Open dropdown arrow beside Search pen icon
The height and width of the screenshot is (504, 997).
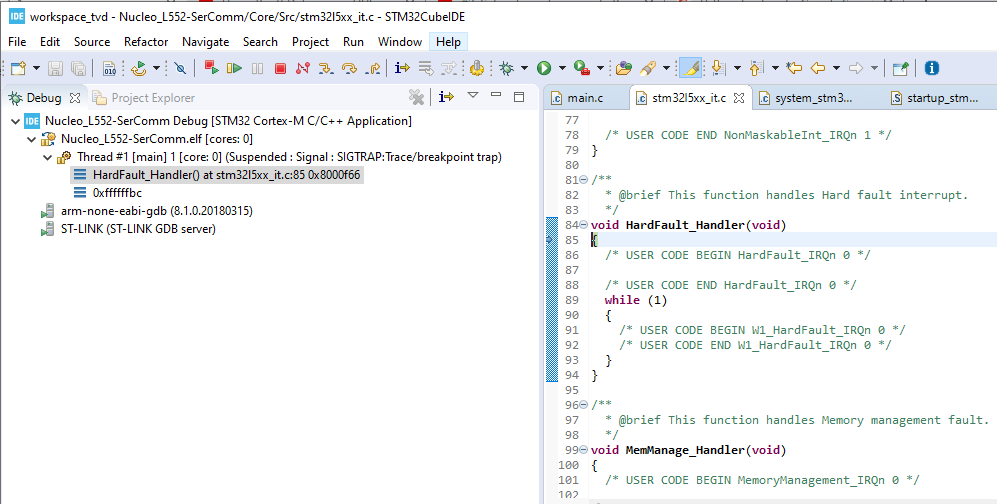click(666, 68)
